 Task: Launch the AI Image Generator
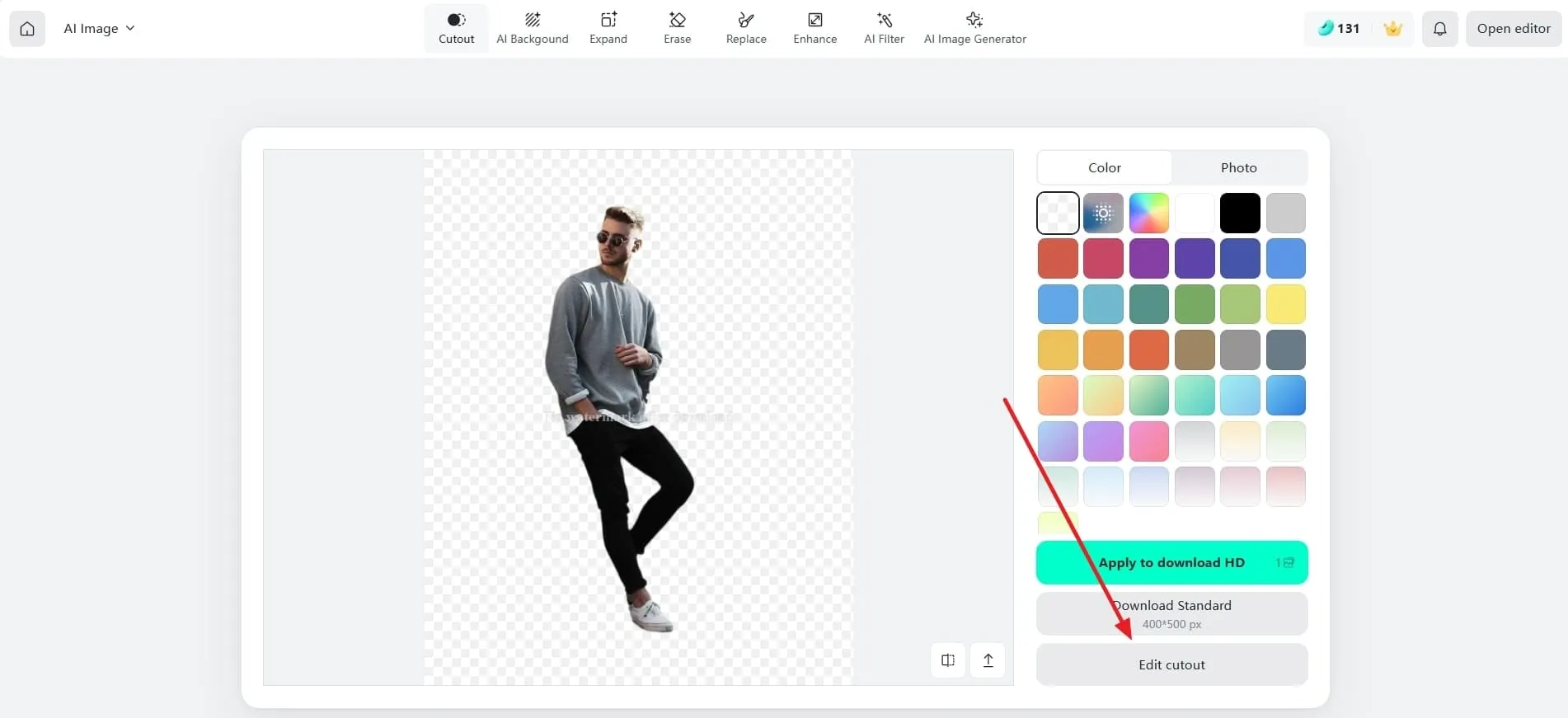[974, 28]
